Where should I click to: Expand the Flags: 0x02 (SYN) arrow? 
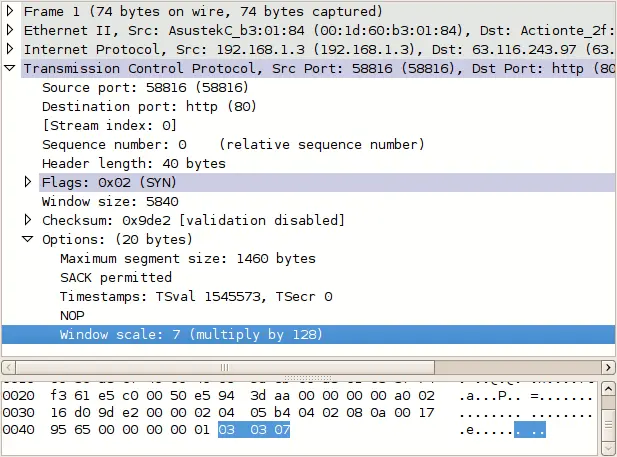[28, 182]
